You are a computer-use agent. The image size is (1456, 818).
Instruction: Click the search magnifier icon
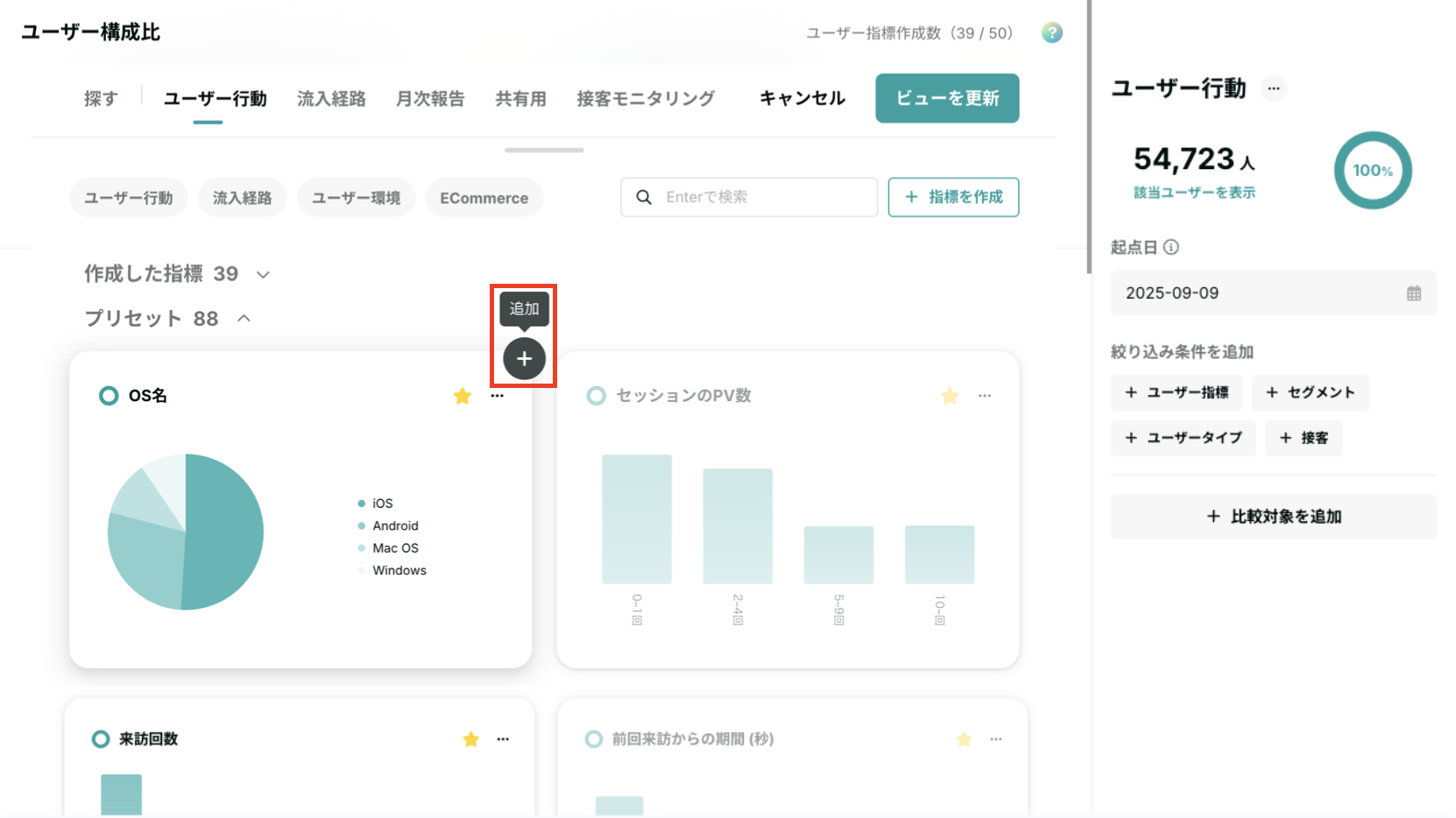pos(644,197)
